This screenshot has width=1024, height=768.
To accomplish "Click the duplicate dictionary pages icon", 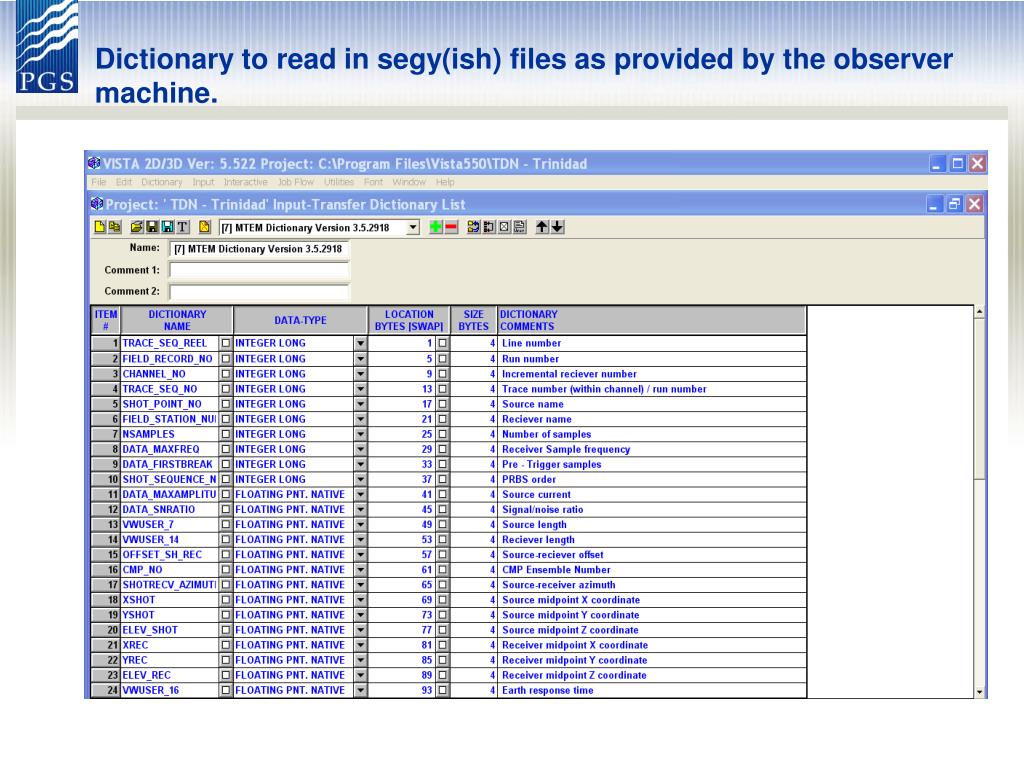I will [115, 227].
